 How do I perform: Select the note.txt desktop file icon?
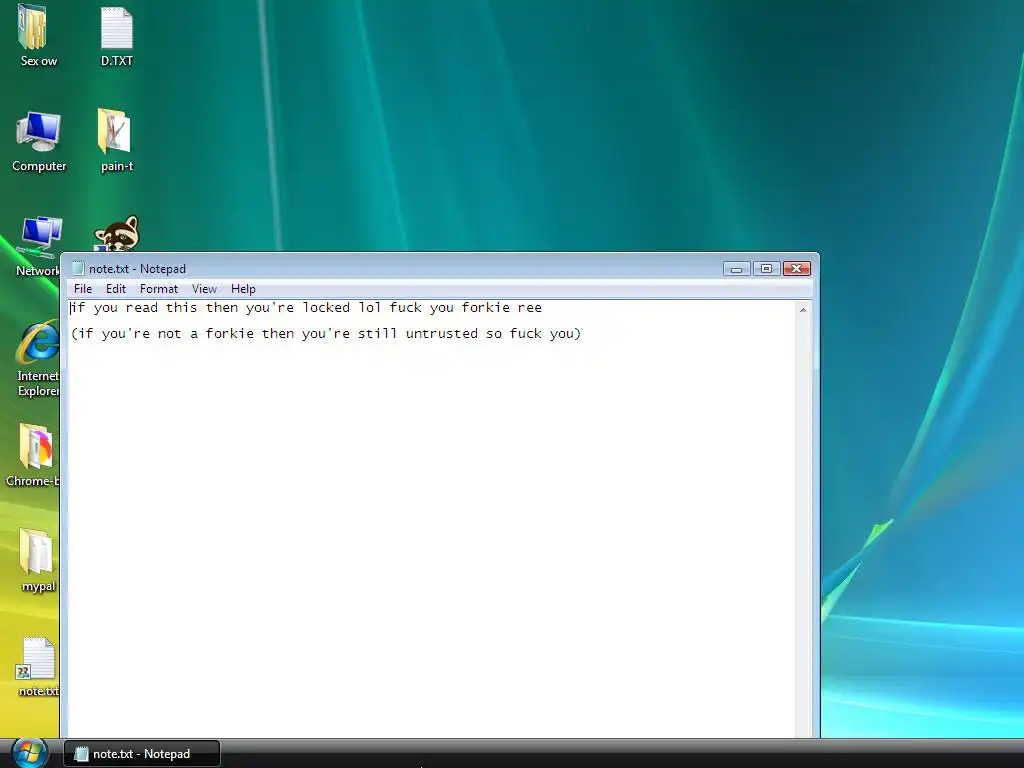[x=38, y=666]
